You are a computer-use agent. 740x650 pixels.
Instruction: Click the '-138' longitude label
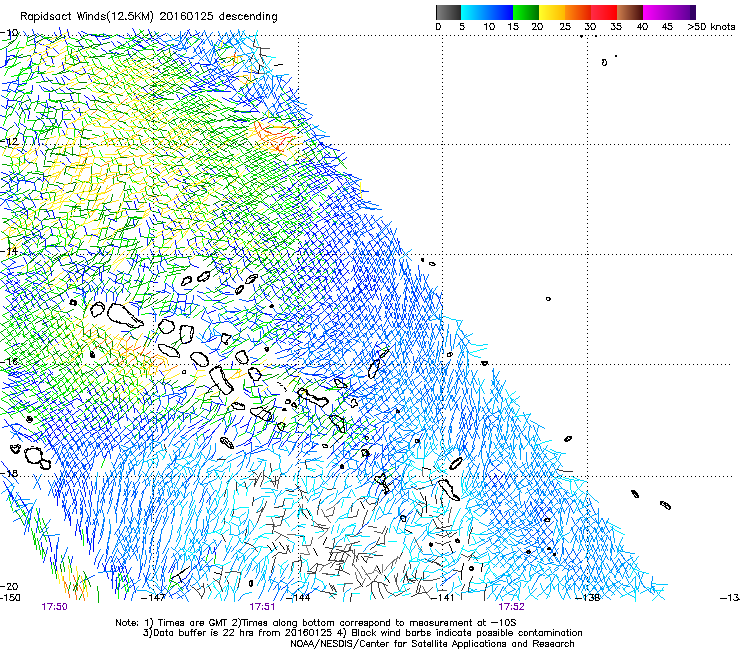588,598
